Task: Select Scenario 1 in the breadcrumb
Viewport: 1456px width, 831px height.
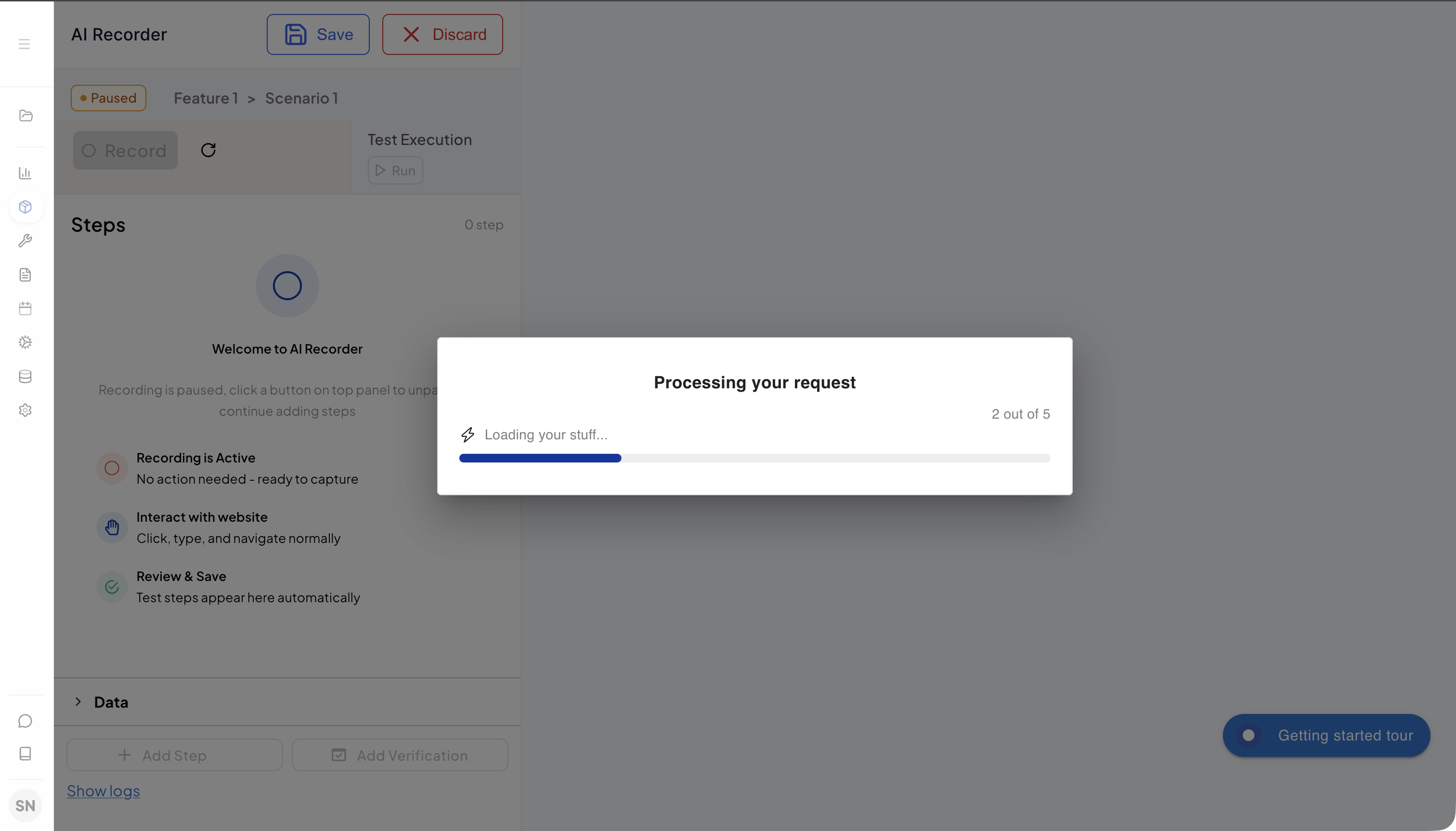Action: (x=301, y=98)
